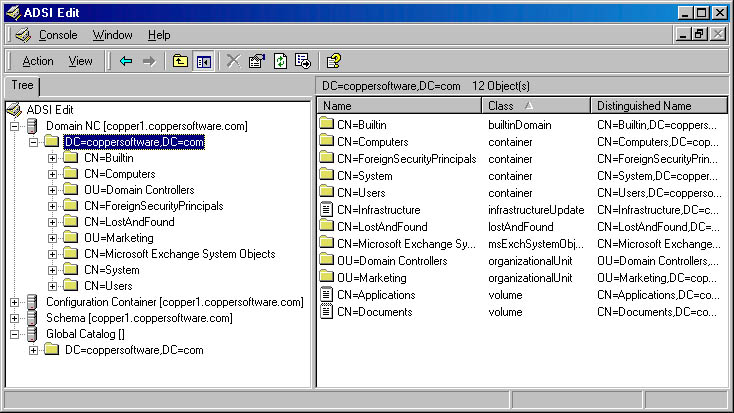The height and width of the screenshot is (413, 734).
Task: Click the Help toolbar icon
Action: click(x=334, y=61)
